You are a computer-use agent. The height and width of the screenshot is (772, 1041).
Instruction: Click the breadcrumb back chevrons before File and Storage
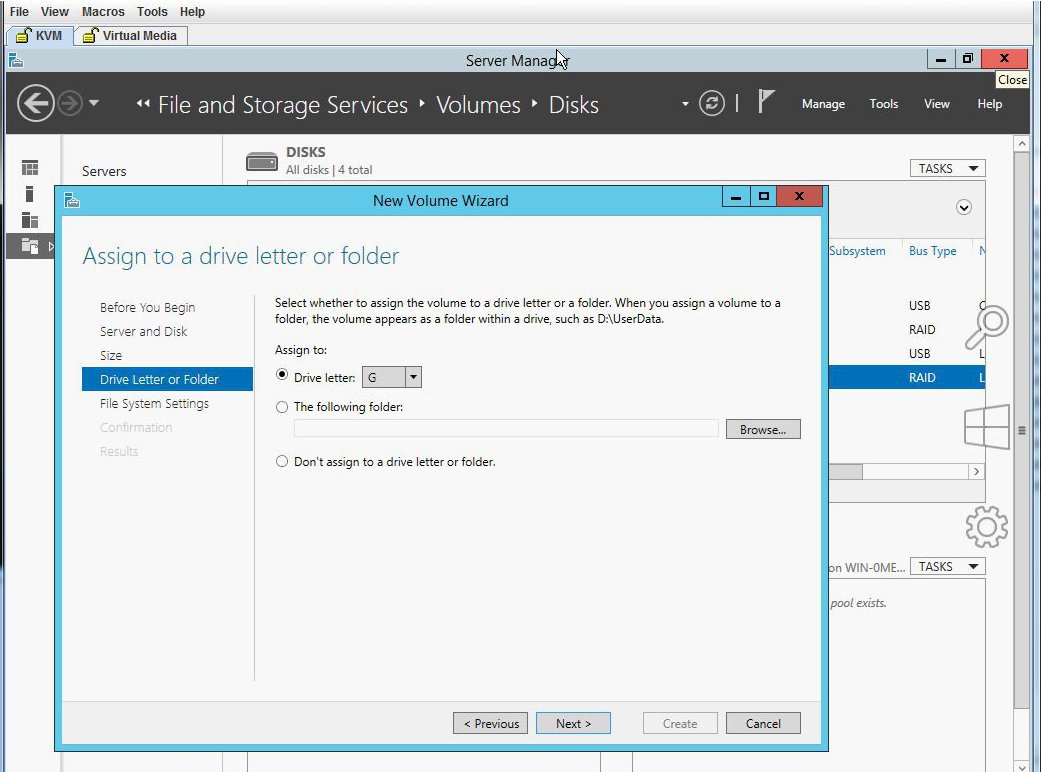143,103
